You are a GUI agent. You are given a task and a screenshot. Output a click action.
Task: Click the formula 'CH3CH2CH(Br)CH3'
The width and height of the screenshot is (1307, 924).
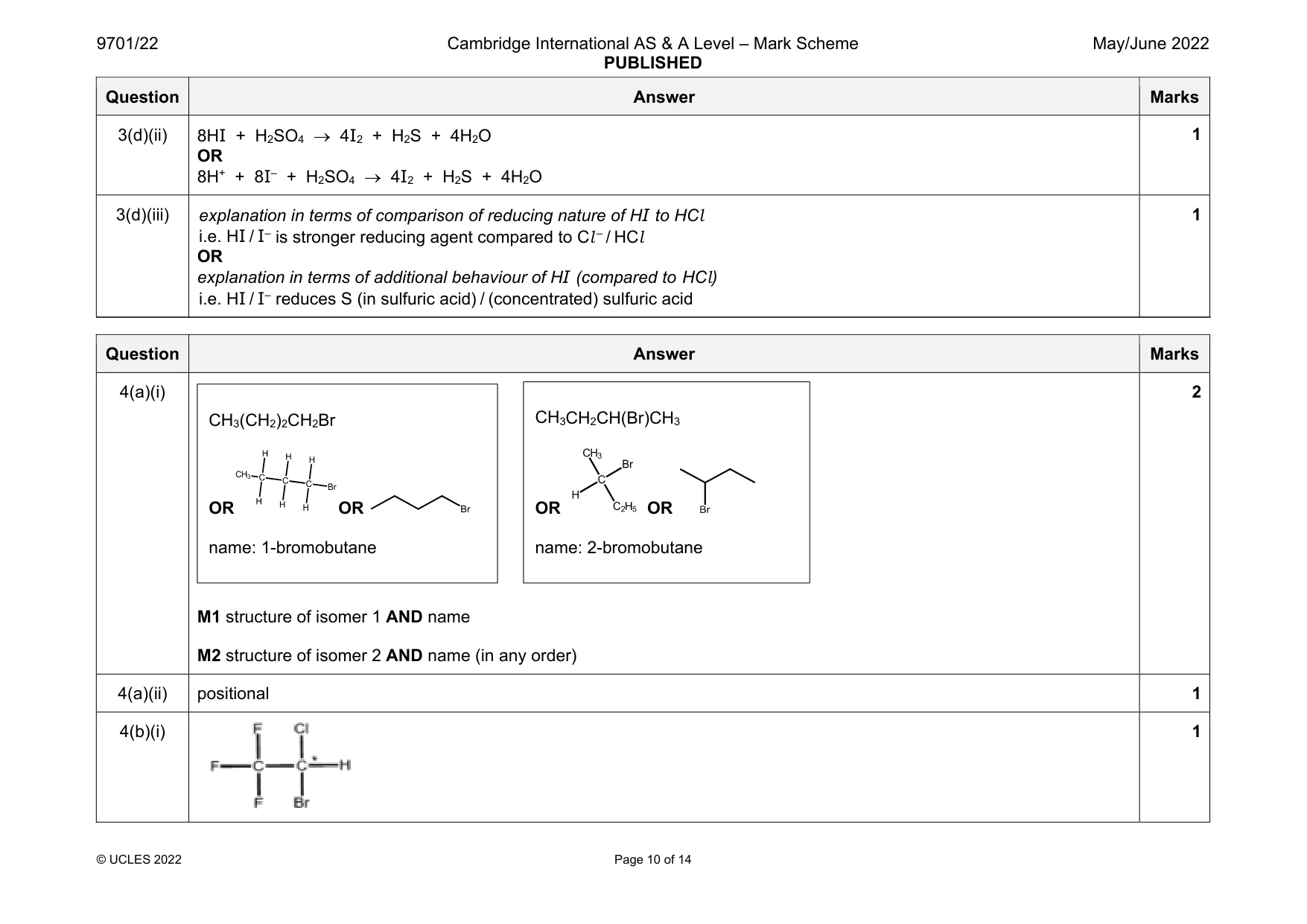(607, 418)
